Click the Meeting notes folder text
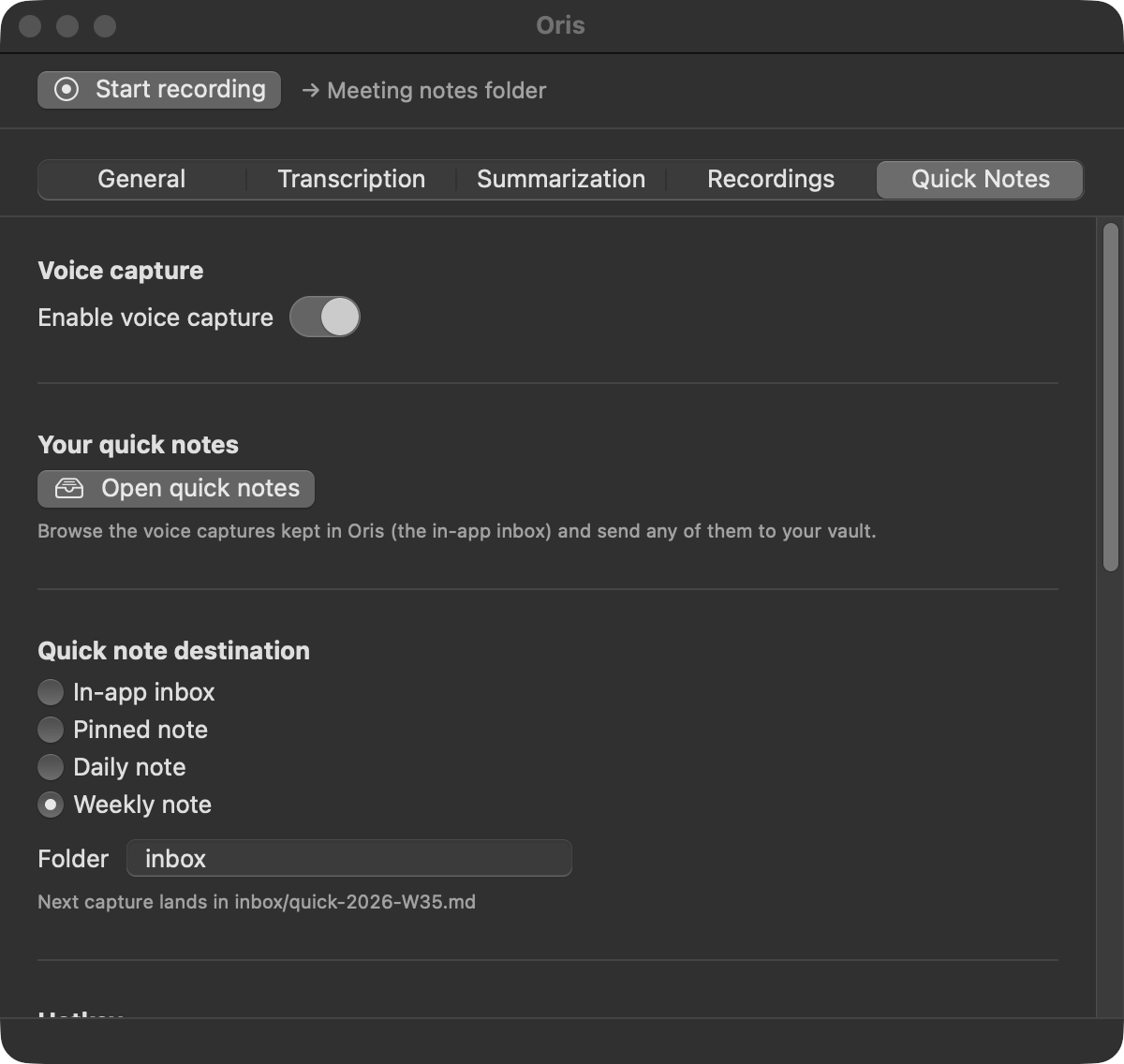The image size is (1124, 1064). [x=436, y=91]
